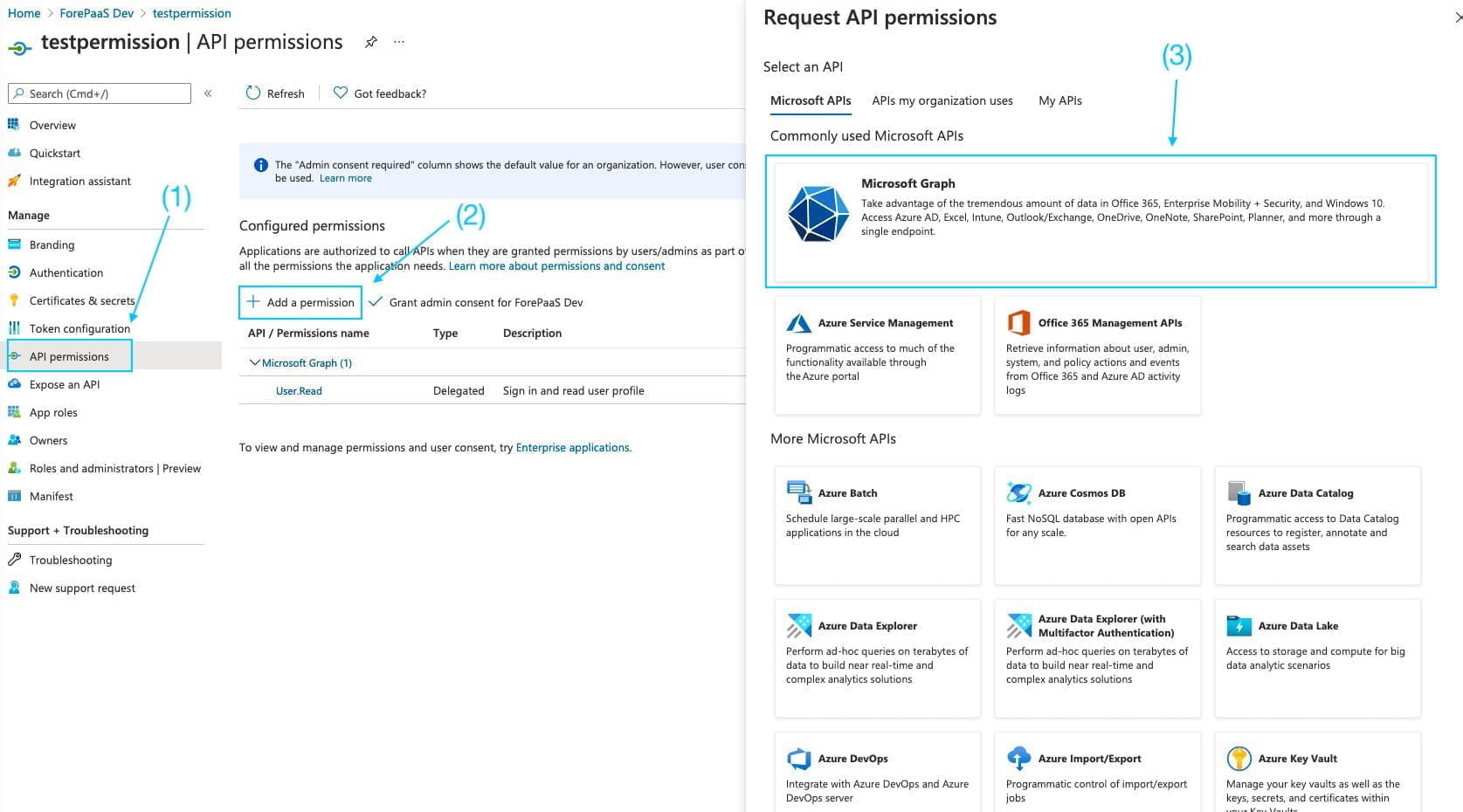
Task: Click the Got feedback heart icon
Action: coord(341,93)
